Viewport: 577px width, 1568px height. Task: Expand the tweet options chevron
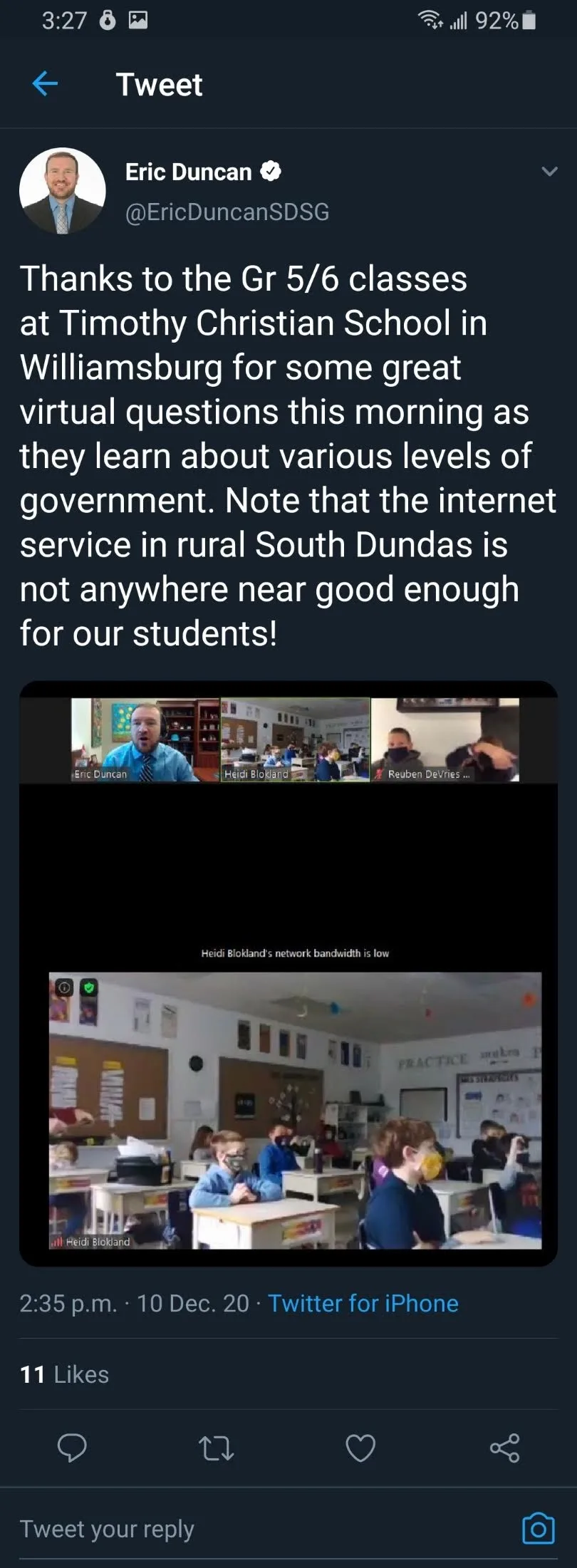pos(549,172)
